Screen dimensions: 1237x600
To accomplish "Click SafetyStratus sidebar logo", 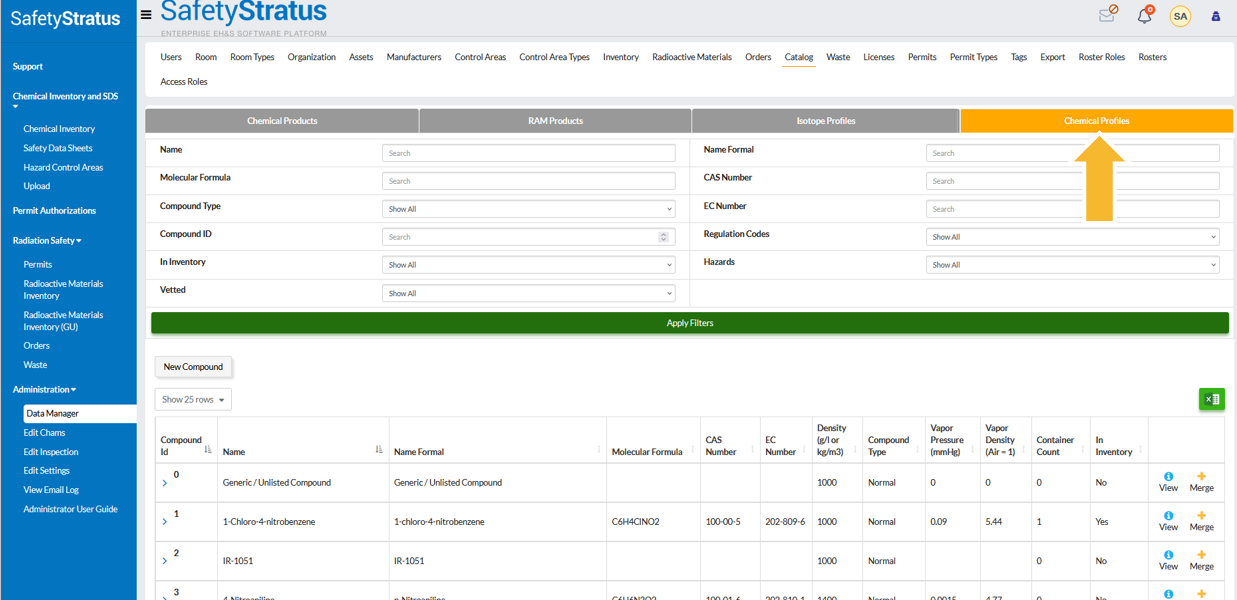I will point(66,18).
